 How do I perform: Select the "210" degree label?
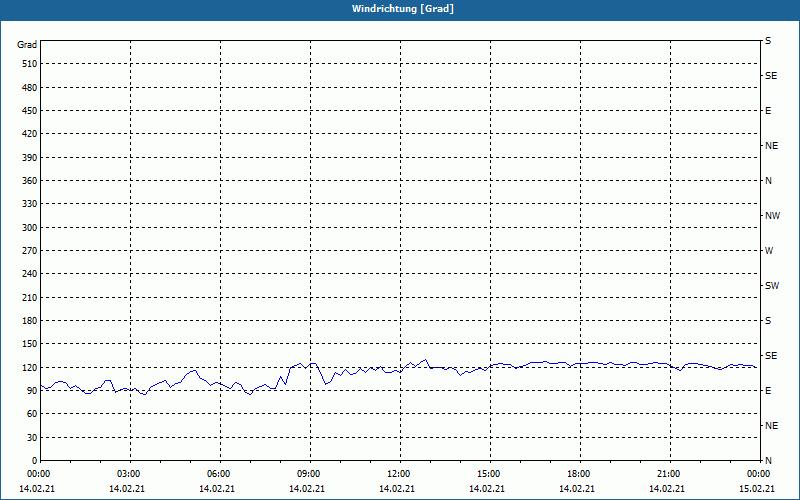click(x=30, y=297)
